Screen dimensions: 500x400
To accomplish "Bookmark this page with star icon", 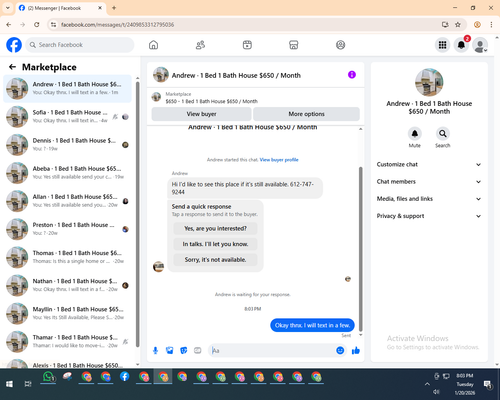I will [458, 25].
